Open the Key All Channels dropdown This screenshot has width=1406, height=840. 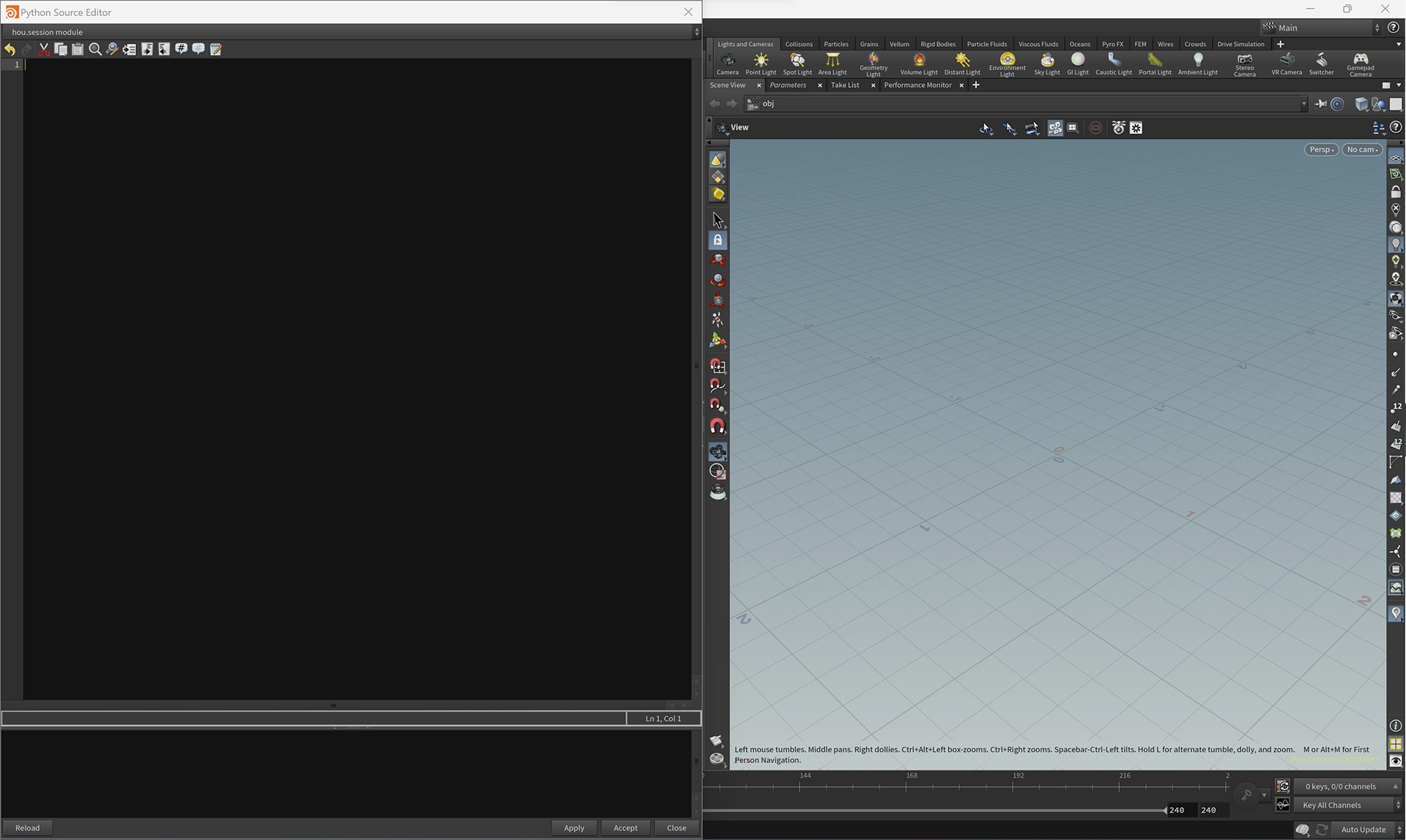click(x=1348, y=805)
